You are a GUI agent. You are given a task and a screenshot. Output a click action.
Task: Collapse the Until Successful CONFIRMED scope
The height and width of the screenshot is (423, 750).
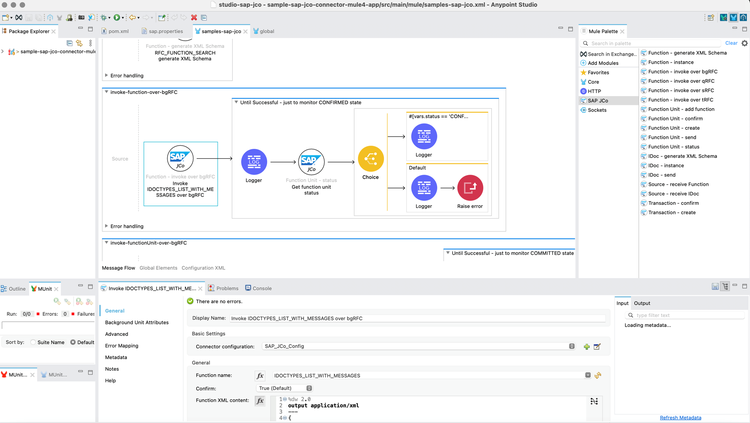[236, 102]
